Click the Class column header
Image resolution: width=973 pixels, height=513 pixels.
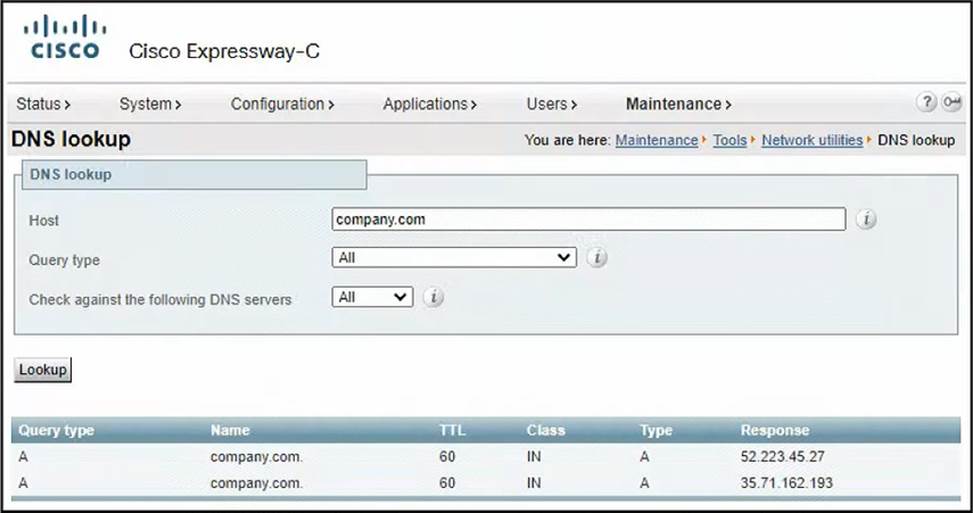[545, 430]
